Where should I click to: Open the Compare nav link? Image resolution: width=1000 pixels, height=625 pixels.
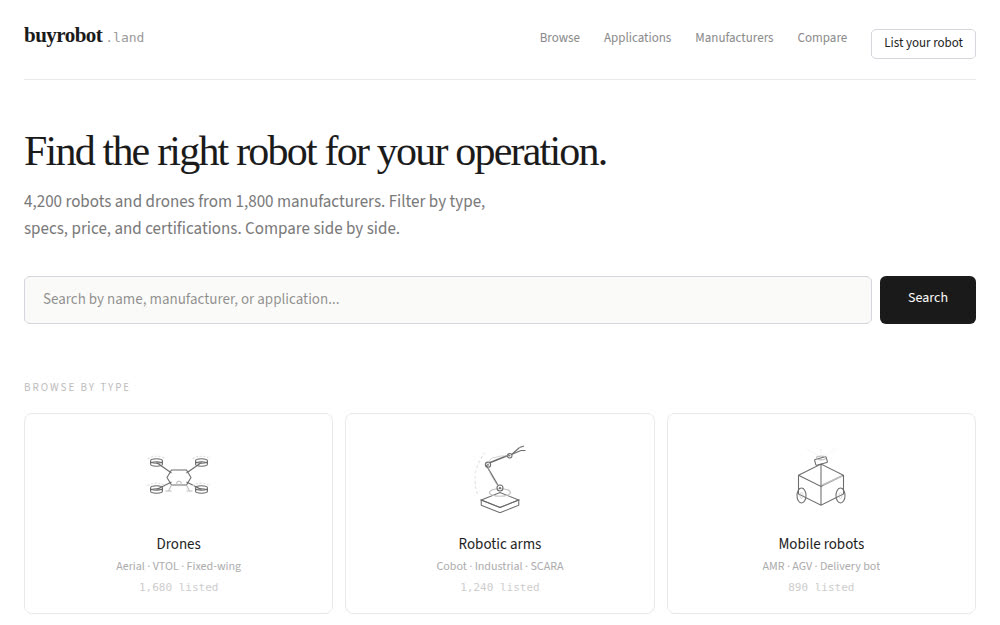(x=822, y=38)
